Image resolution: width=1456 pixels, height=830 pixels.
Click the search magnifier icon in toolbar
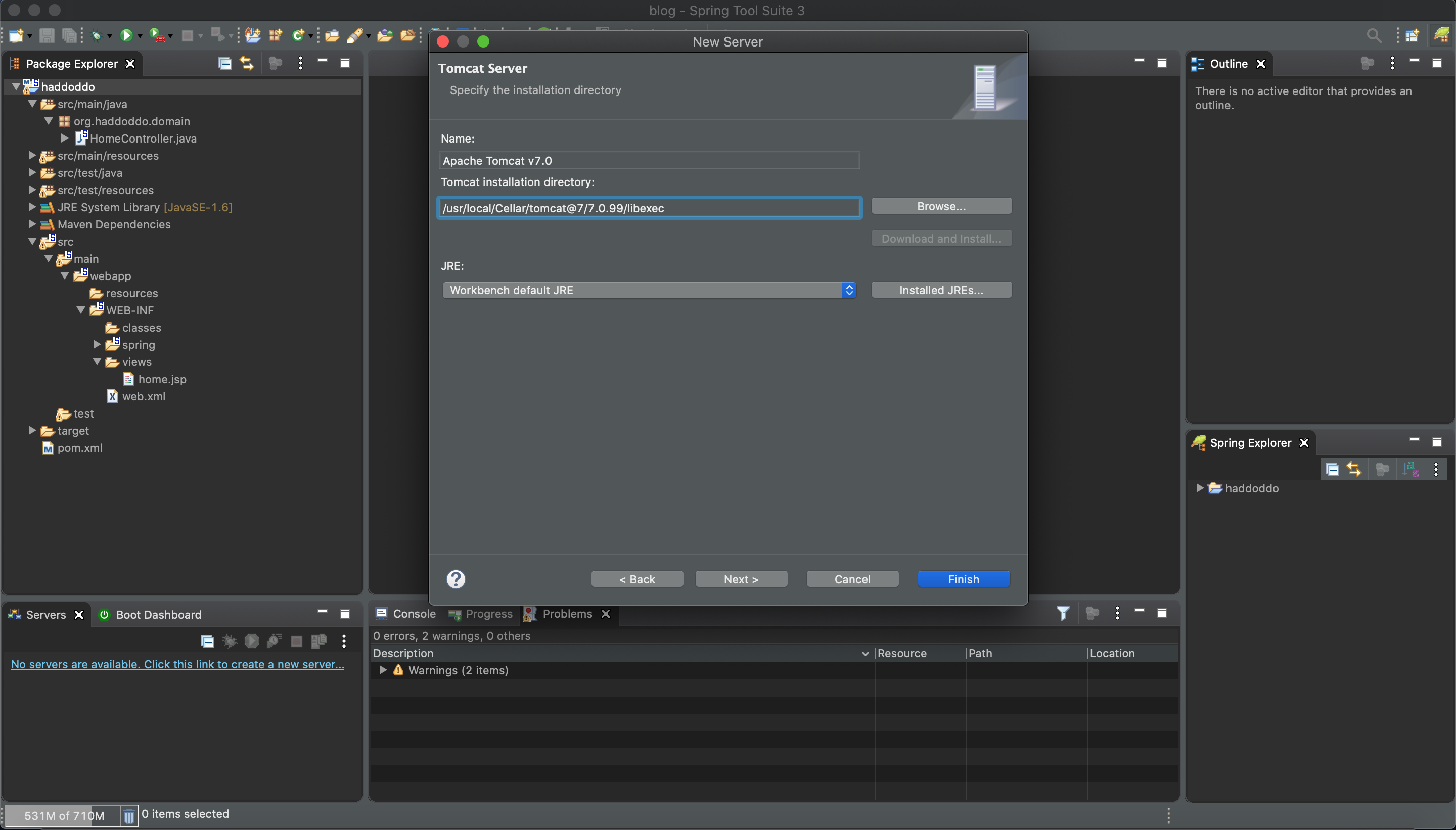point(1374,36)
